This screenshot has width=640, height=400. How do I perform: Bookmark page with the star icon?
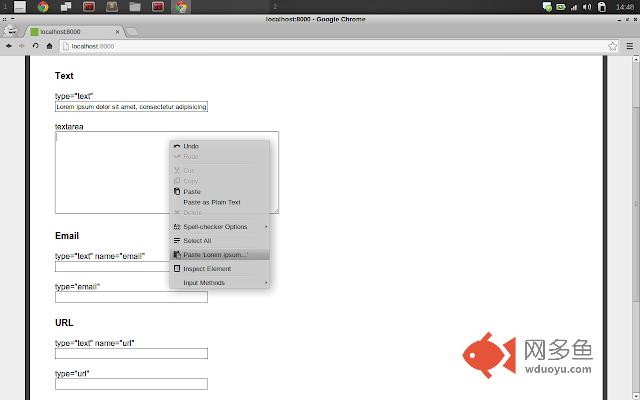pyautogui.click(x=612, y=45)
